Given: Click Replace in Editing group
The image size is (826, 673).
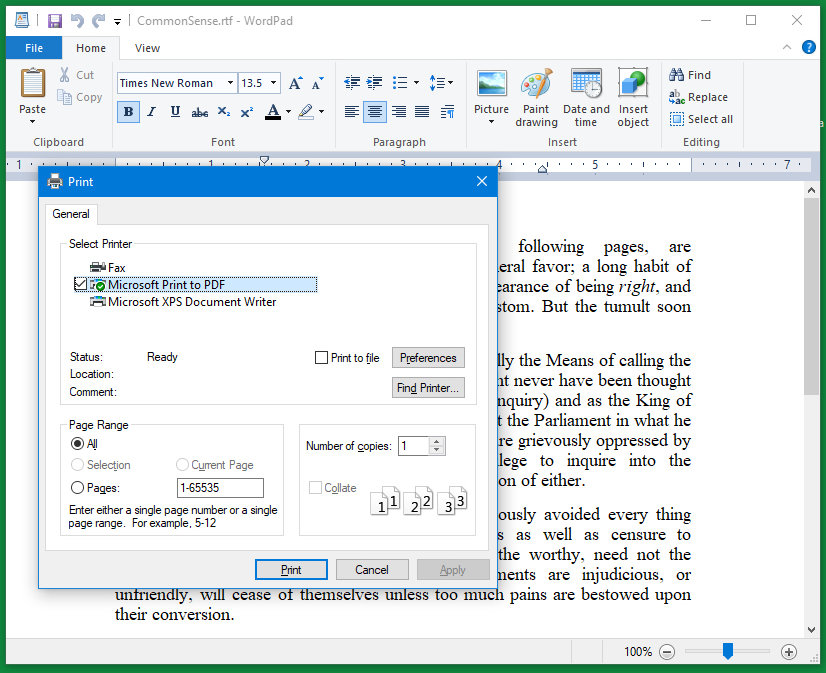Looking at the screenshot, I should click(699, 97).
